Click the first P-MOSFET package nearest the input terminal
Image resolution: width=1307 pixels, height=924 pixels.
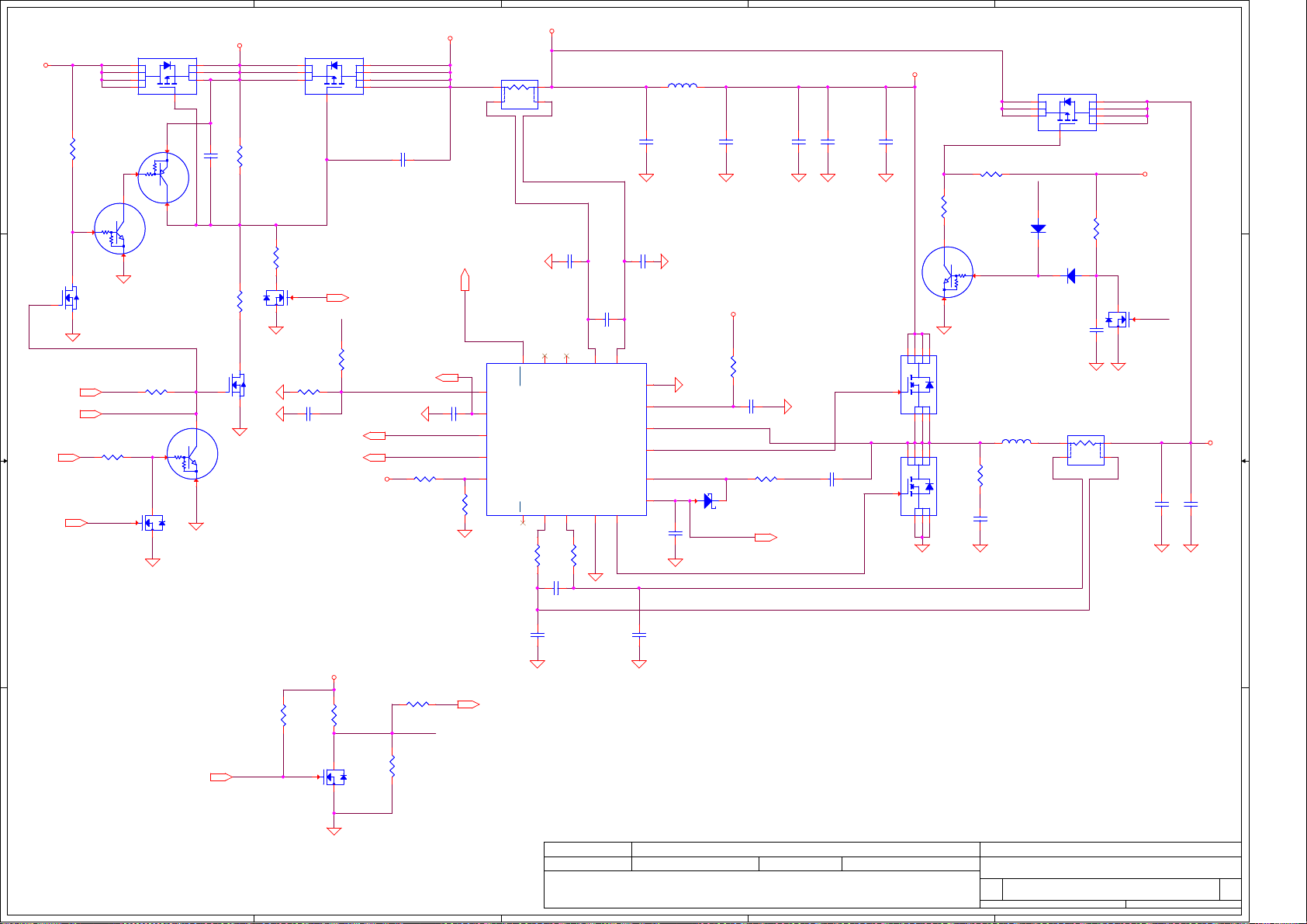point(167,76)
